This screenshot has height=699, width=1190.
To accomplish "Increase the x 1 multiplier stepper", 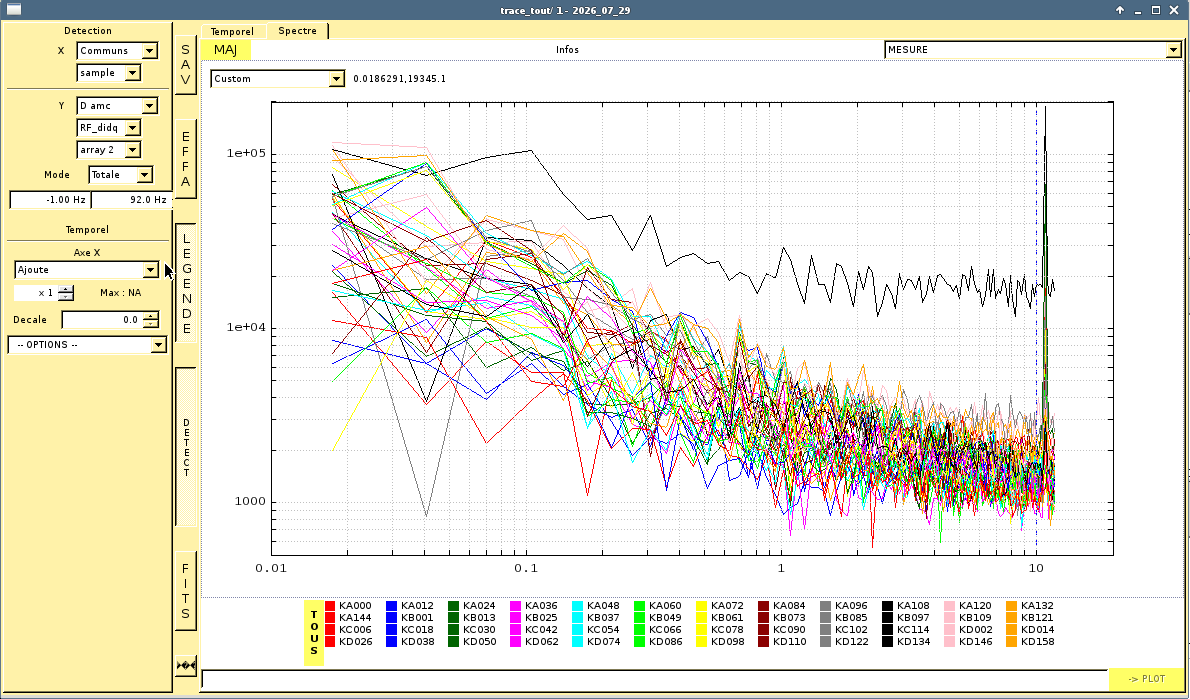I will coord(66,288).
